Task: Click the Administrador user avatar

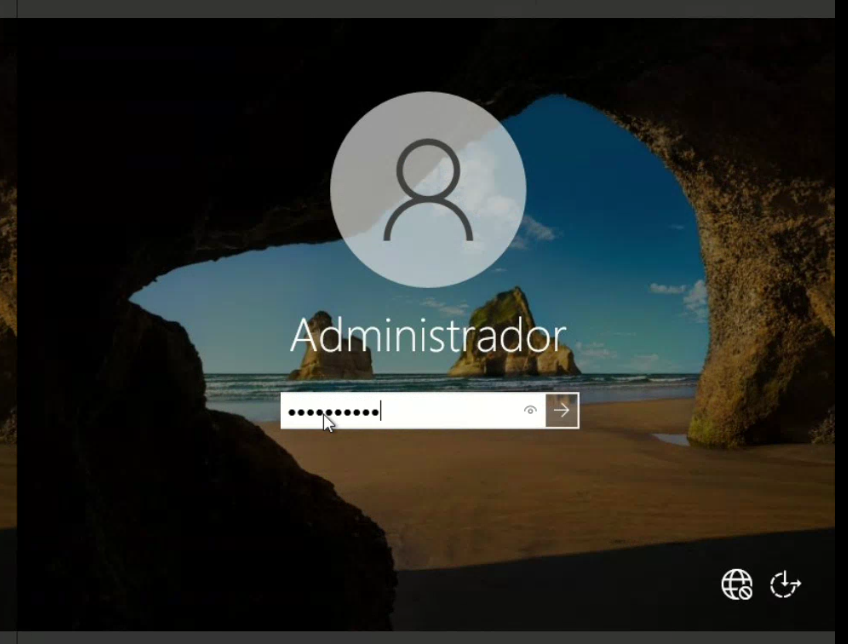Action: (x=428, y=190)
